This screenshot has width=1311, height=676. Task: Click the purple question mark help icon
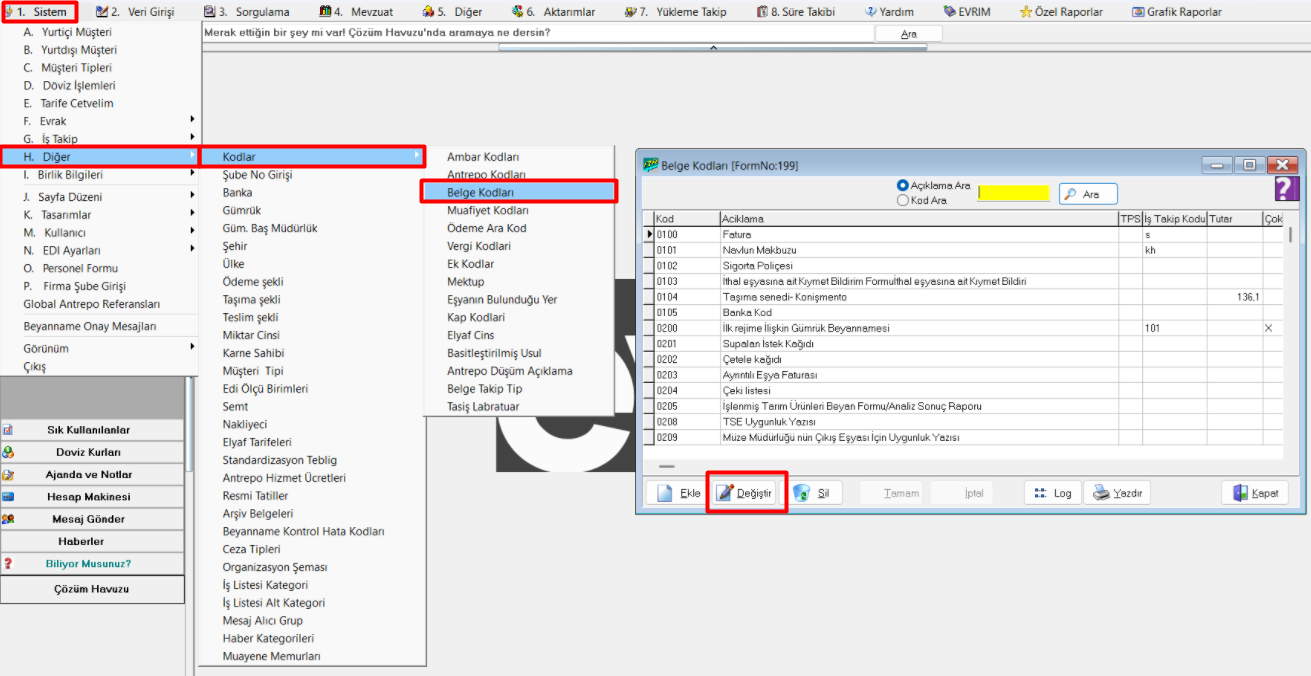pos(1286,189)
